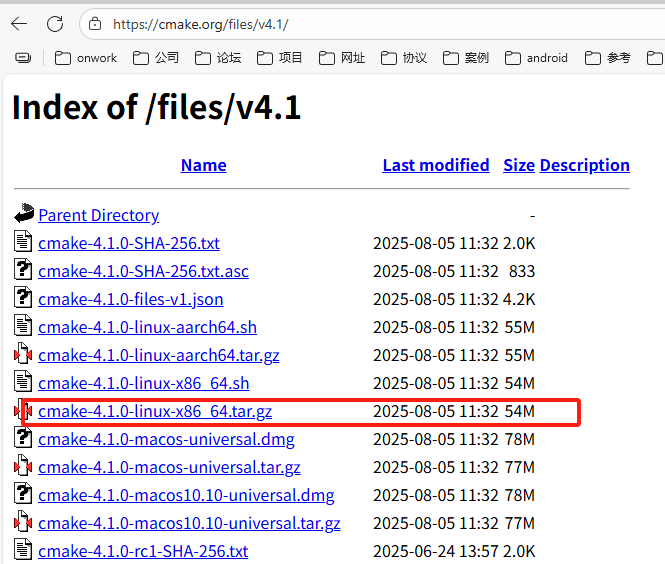
Task: Download cmake-4.1.0-linux-x86_64.sh
Action: (x=143, y=383)
